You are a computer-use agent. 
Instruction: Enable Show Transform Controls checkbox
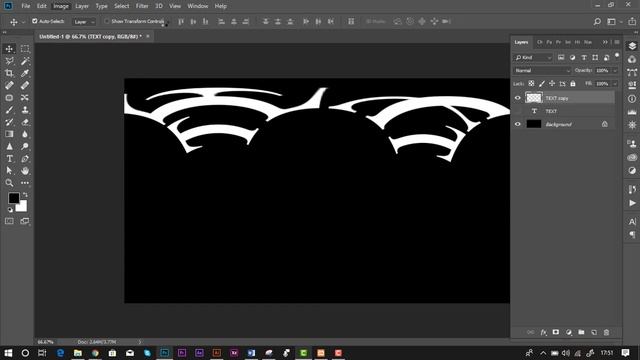(107, 21)
